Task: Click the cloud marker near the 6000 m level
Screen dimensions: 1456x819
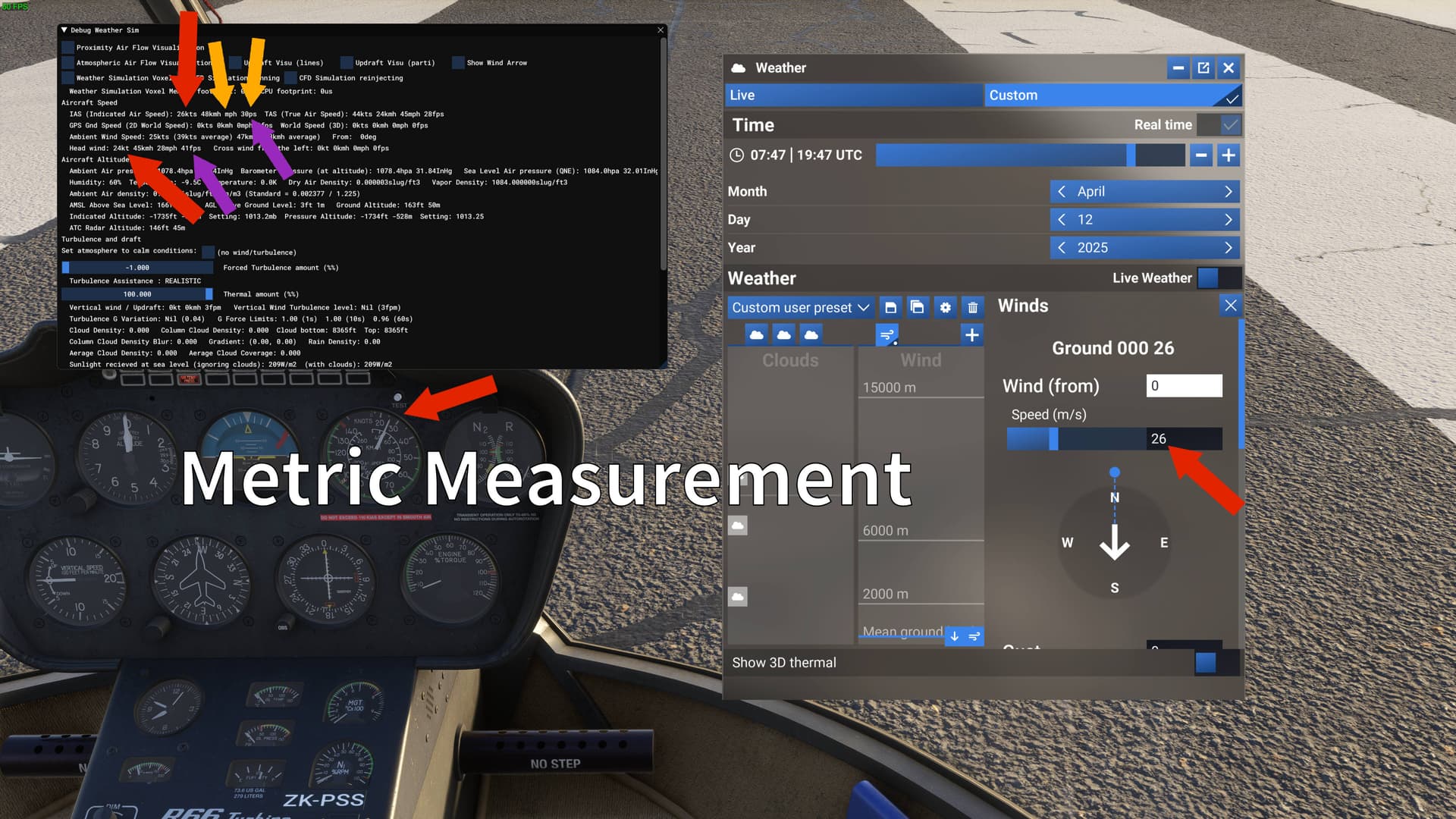Action: (738, 525)
